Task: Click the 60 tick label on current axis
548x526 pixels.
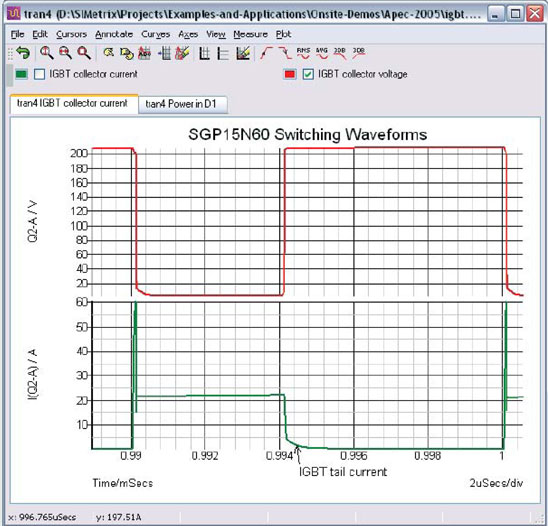Action: coord(82,302)
